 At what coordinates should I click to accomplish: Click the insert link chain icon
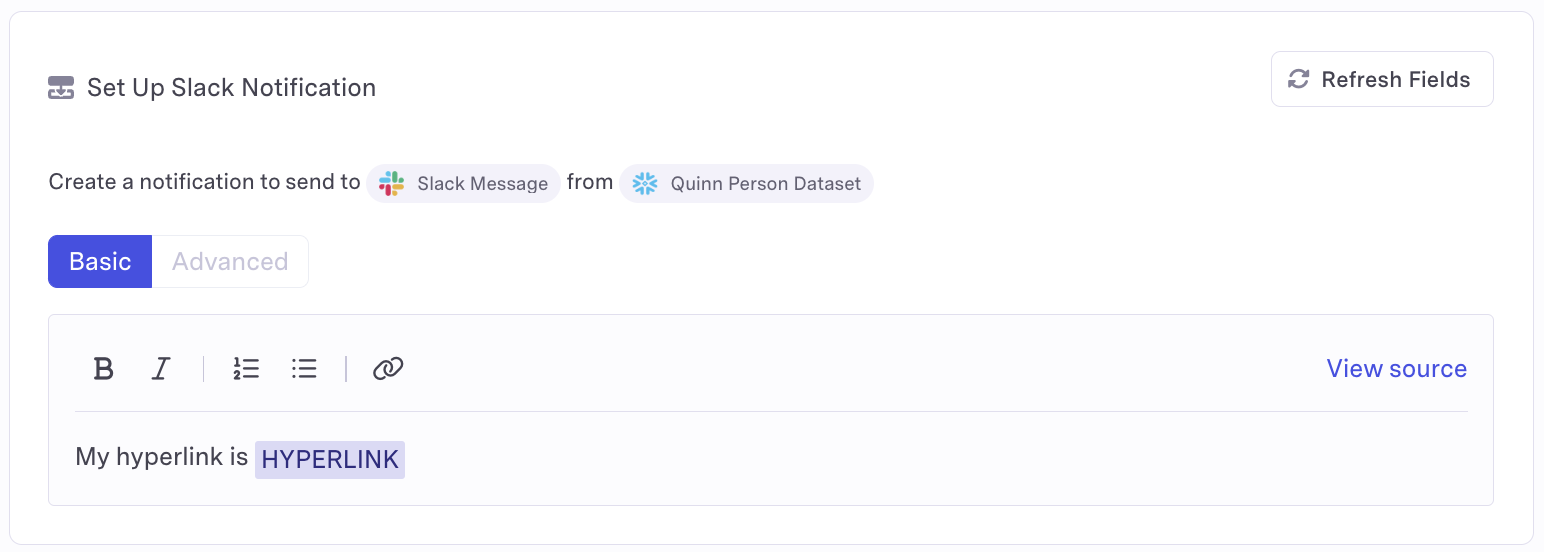[x=388, y=369]
